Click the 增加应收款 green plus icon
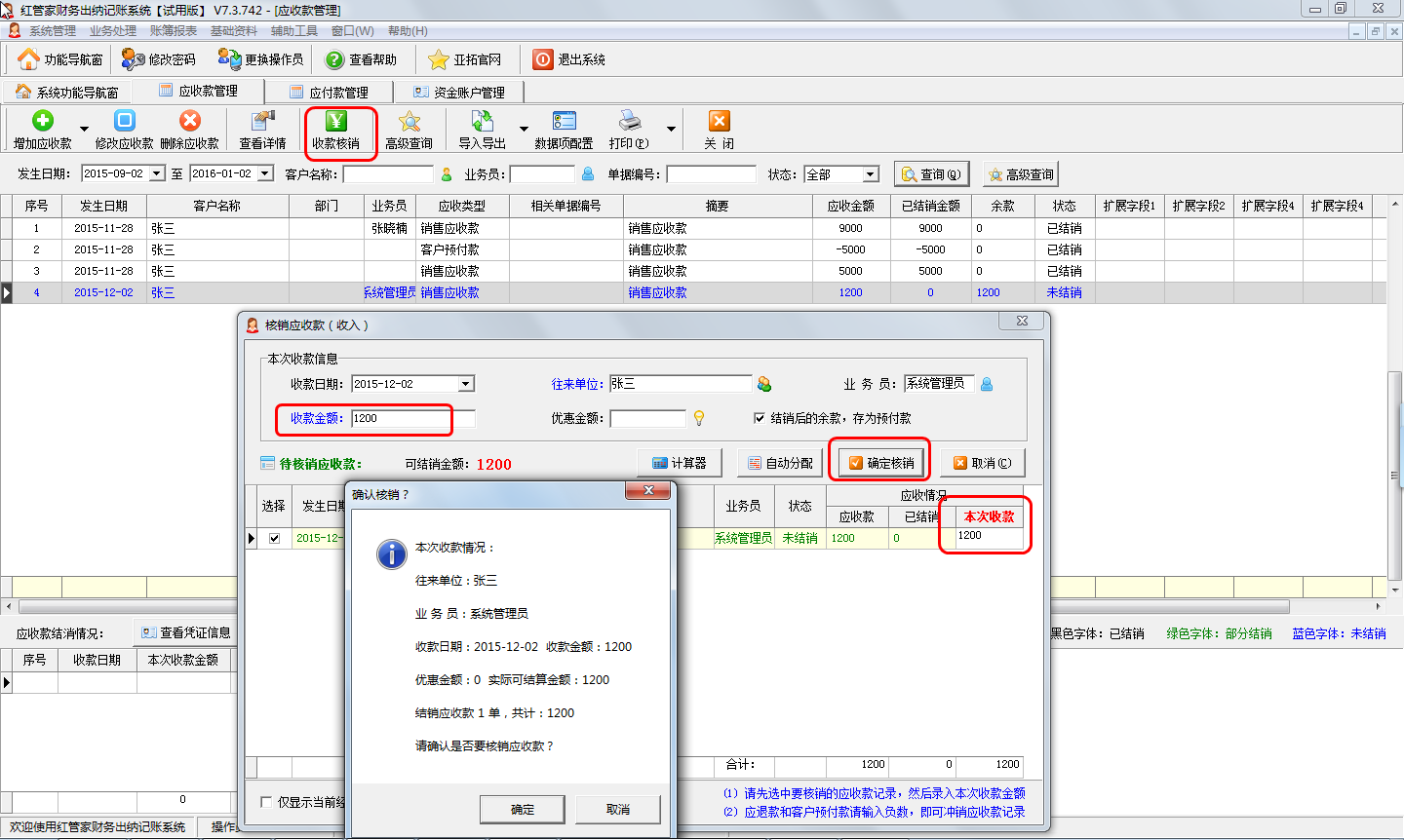Viewport: 1404px width, 840px height. [42, 121]
